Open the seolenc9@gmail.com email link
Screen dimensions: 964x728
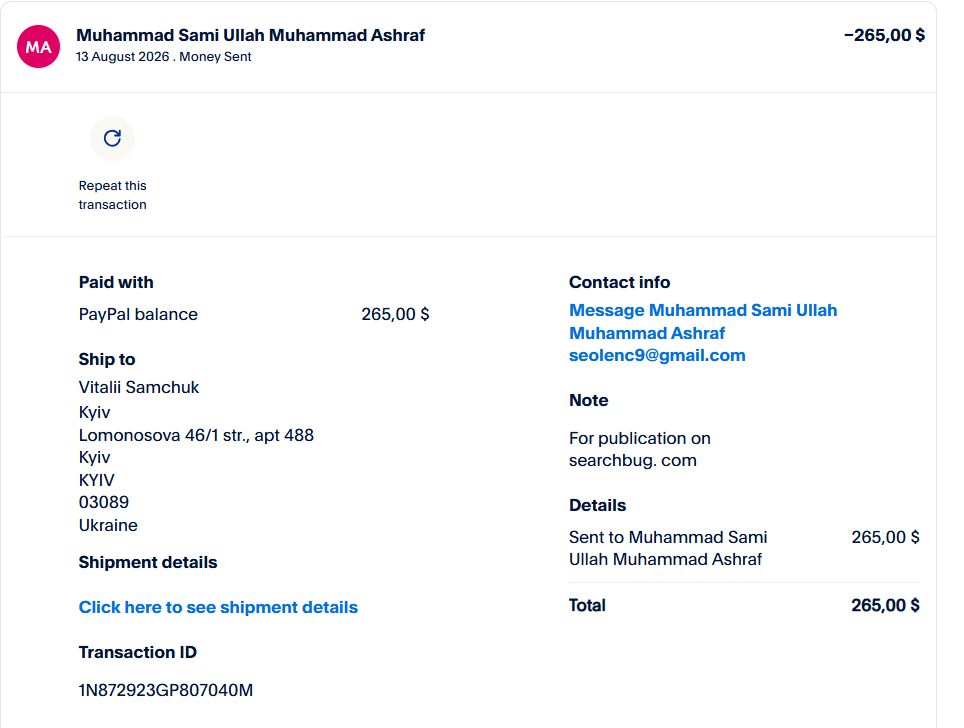[657, 355]
